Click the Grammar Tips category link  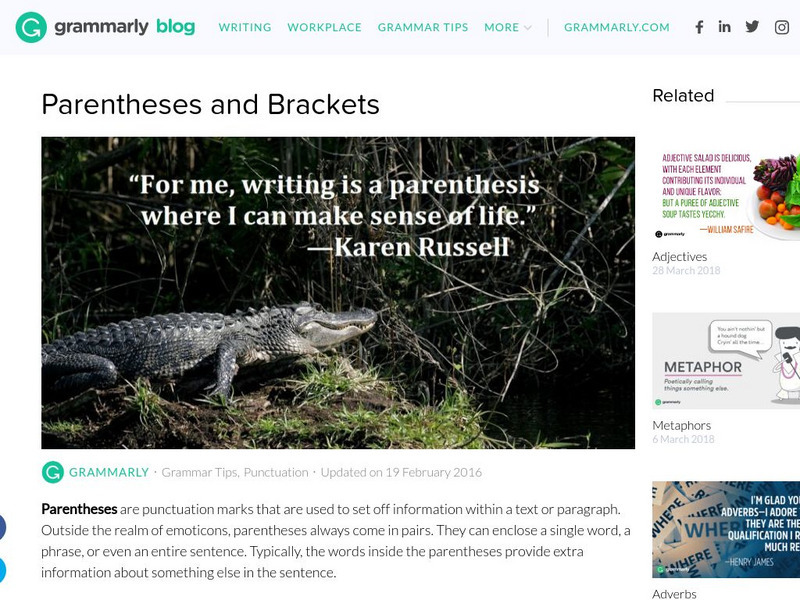click(199, 472)
